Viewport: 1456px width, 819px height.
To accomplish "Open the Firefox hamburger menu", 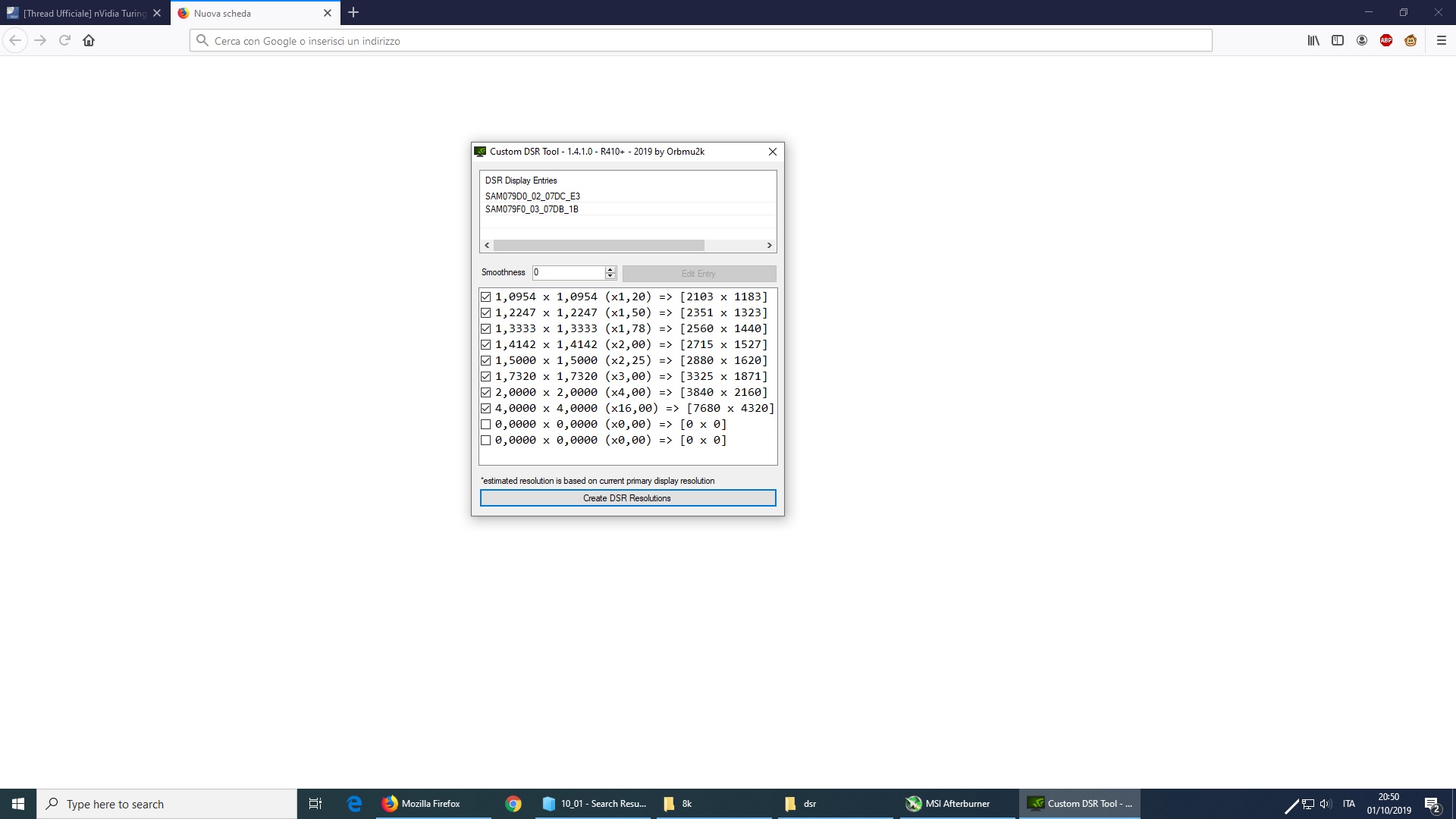I will click(x=1442, y=40).
